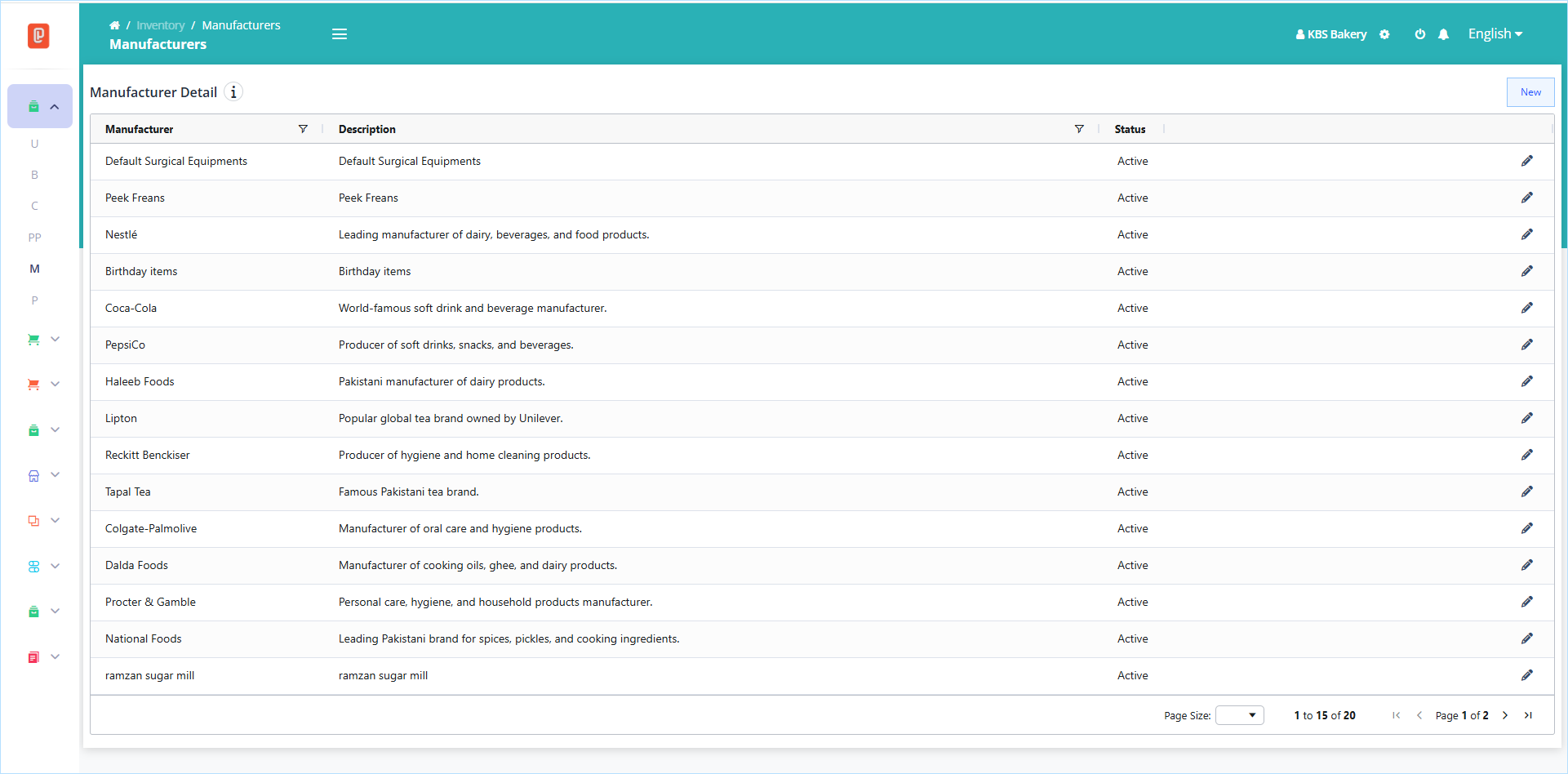1568x774 pixels.
Task: Open settings gear next to KBS Bakery
Action: coord(1384,34)
